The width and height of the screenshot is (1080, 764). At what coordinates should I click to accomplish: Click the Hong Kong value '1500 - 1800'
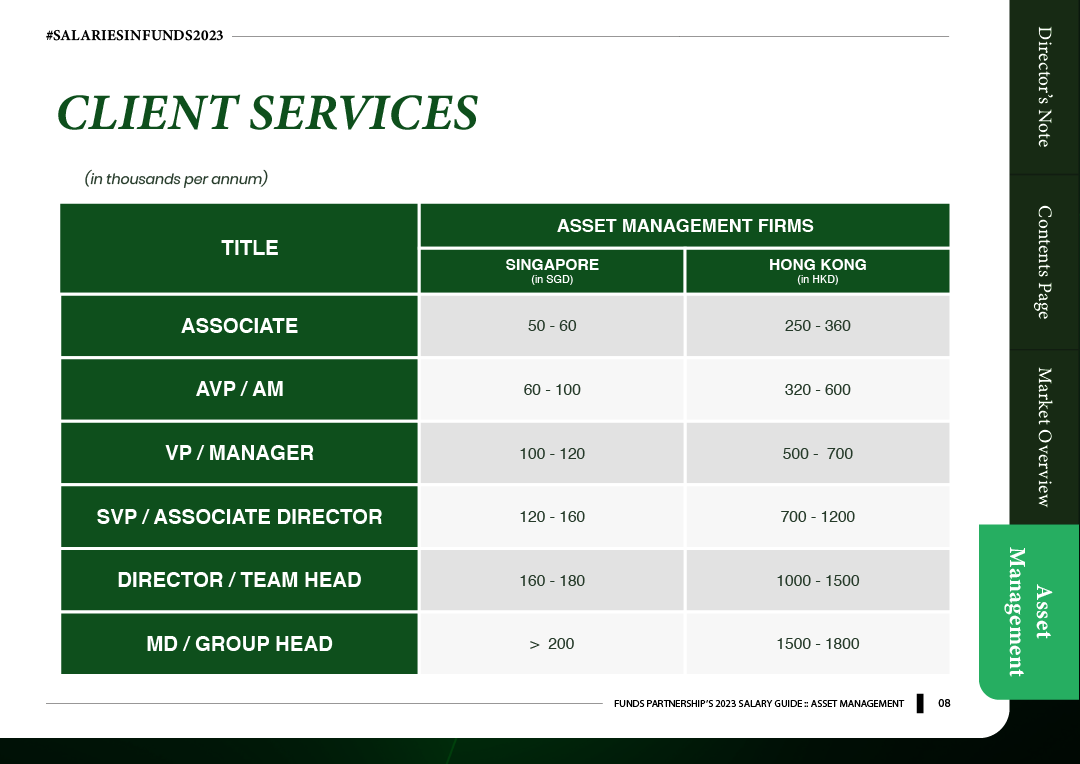(x=818, y=643)
